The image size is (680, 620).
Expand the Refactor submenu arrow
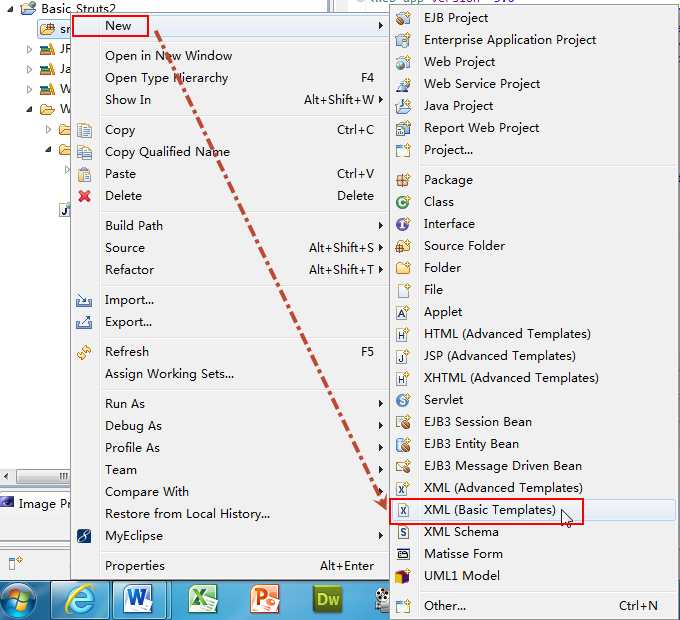point(381,270)
